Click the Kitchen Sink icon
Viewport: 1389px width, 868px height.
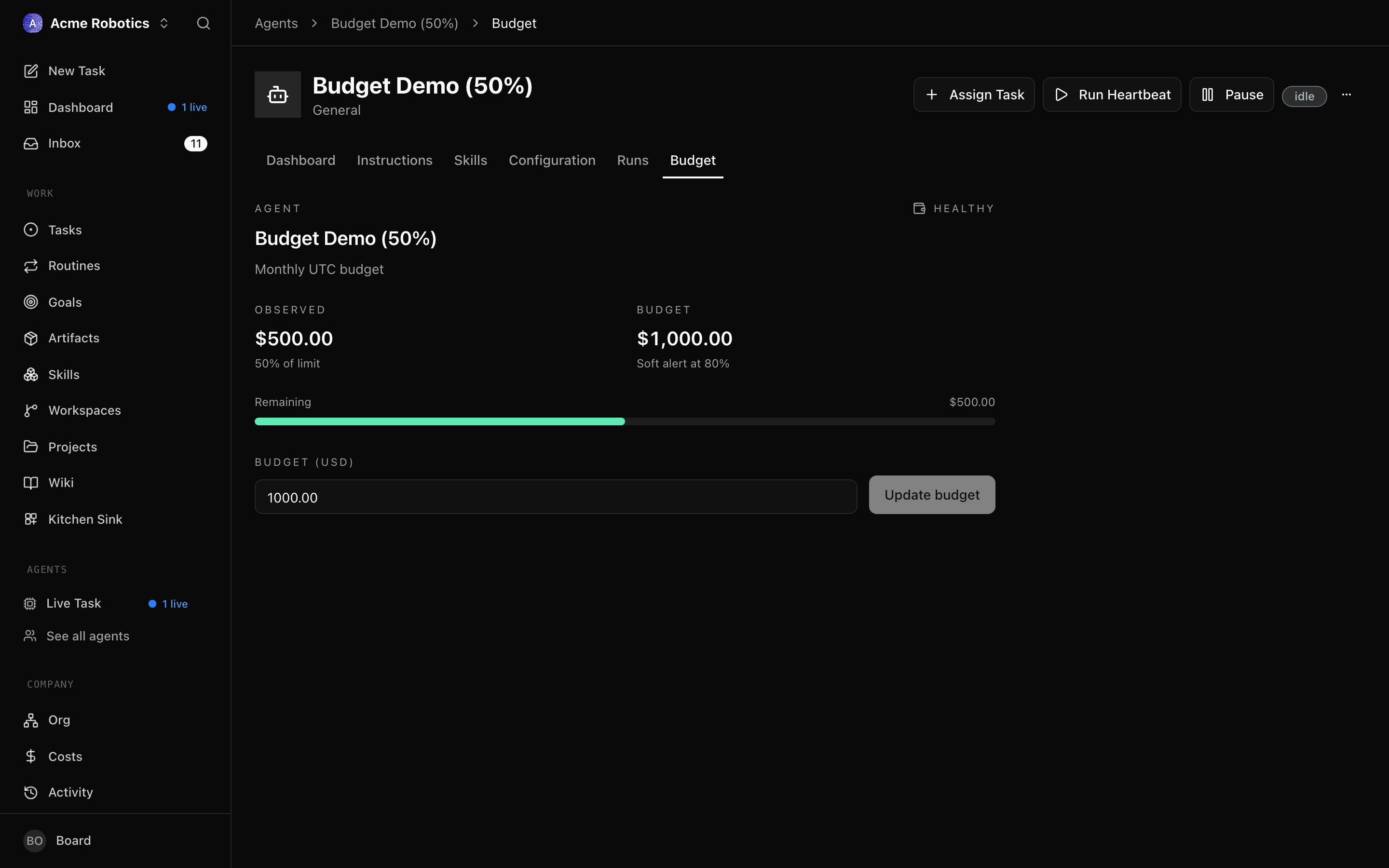tap(31, 519)
